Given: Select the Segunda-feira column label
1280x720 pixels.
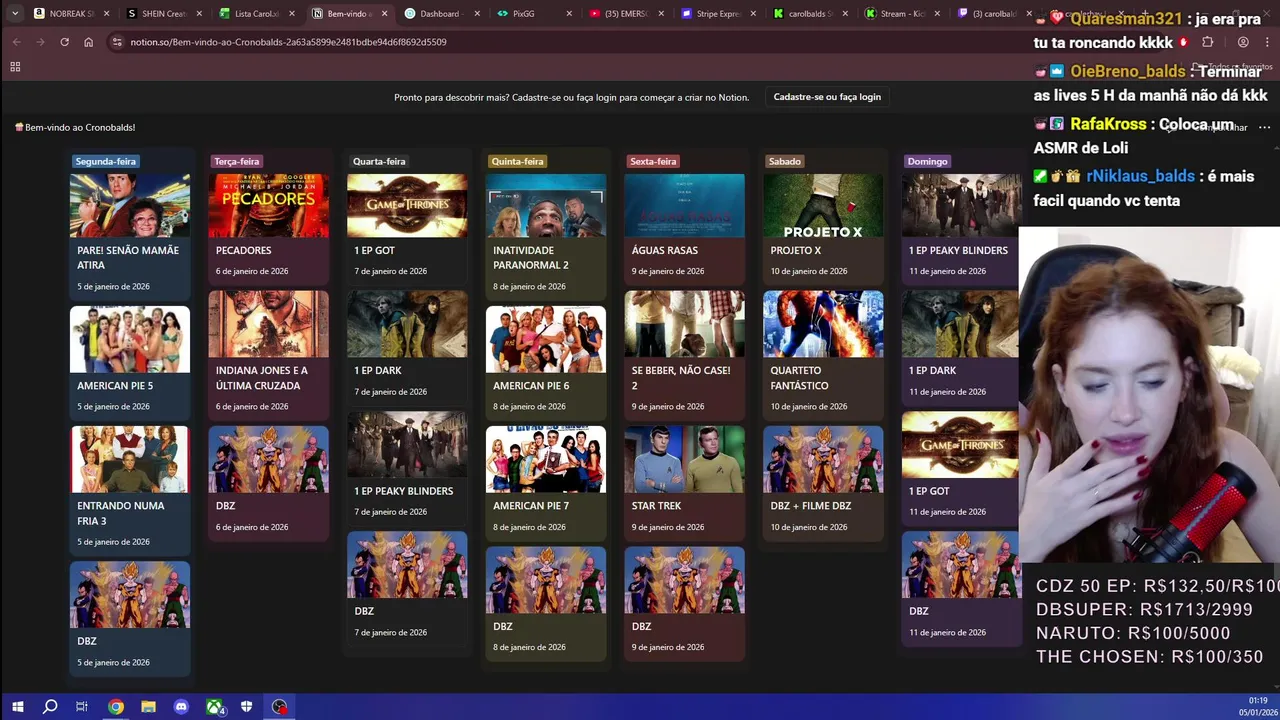Looking at the screenshot, I should [x=105, y=161].
